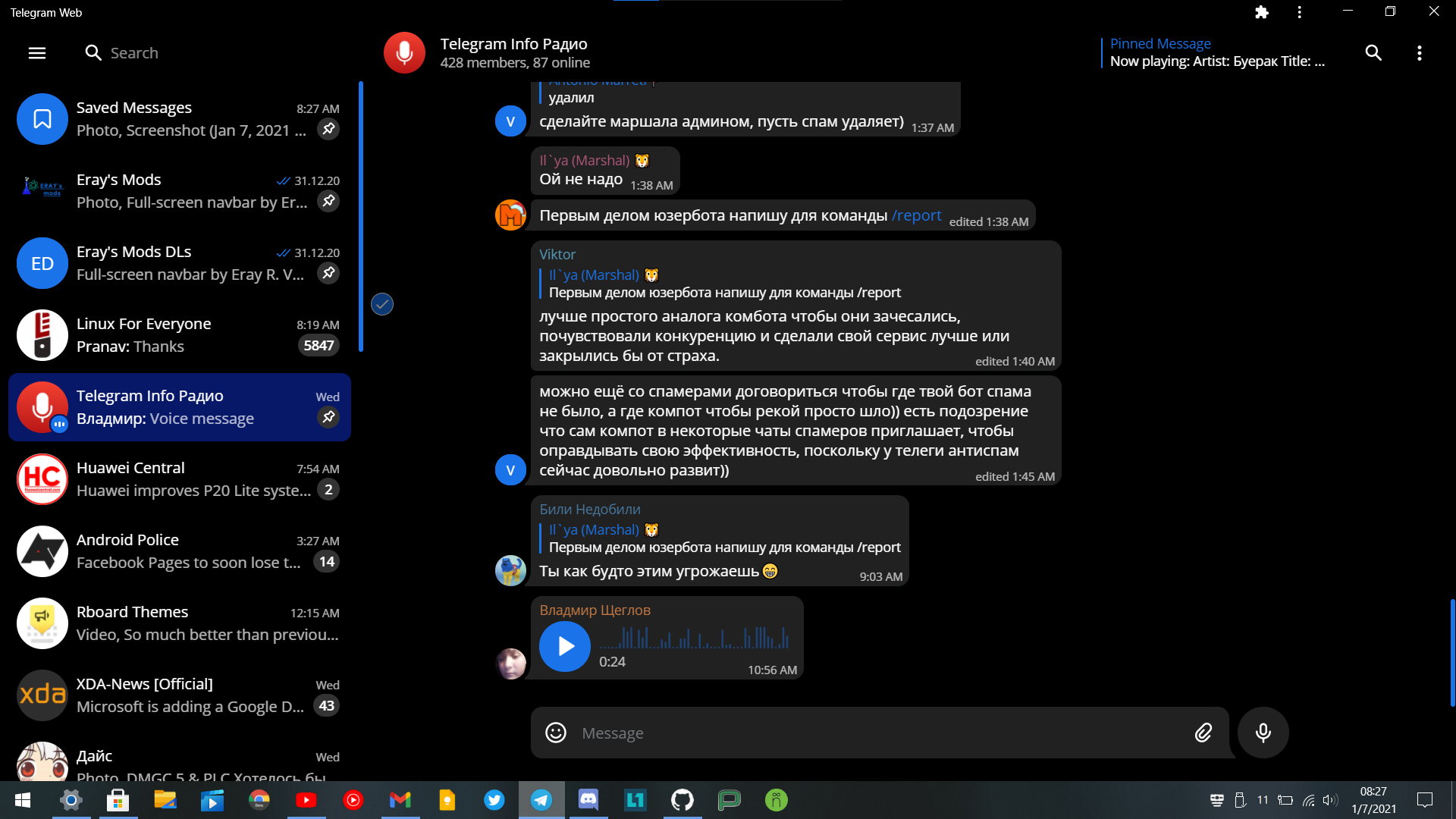1456x819 pixels.
Task: Open the Windows Start menu
Action: [22, 799]
